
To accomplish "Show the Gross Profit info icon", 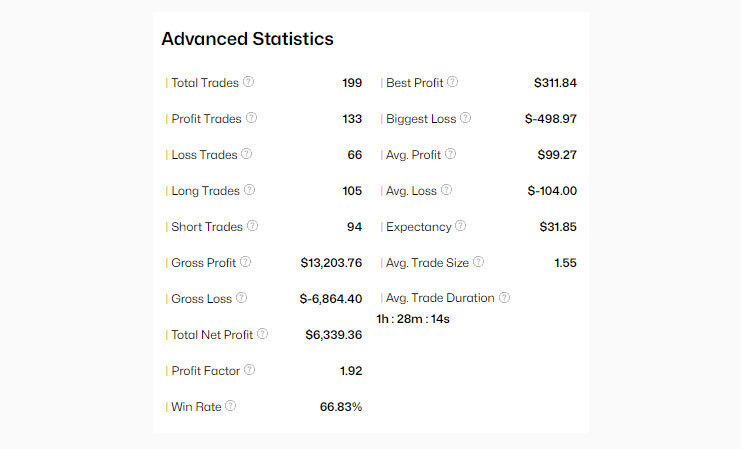I will 246,262.
